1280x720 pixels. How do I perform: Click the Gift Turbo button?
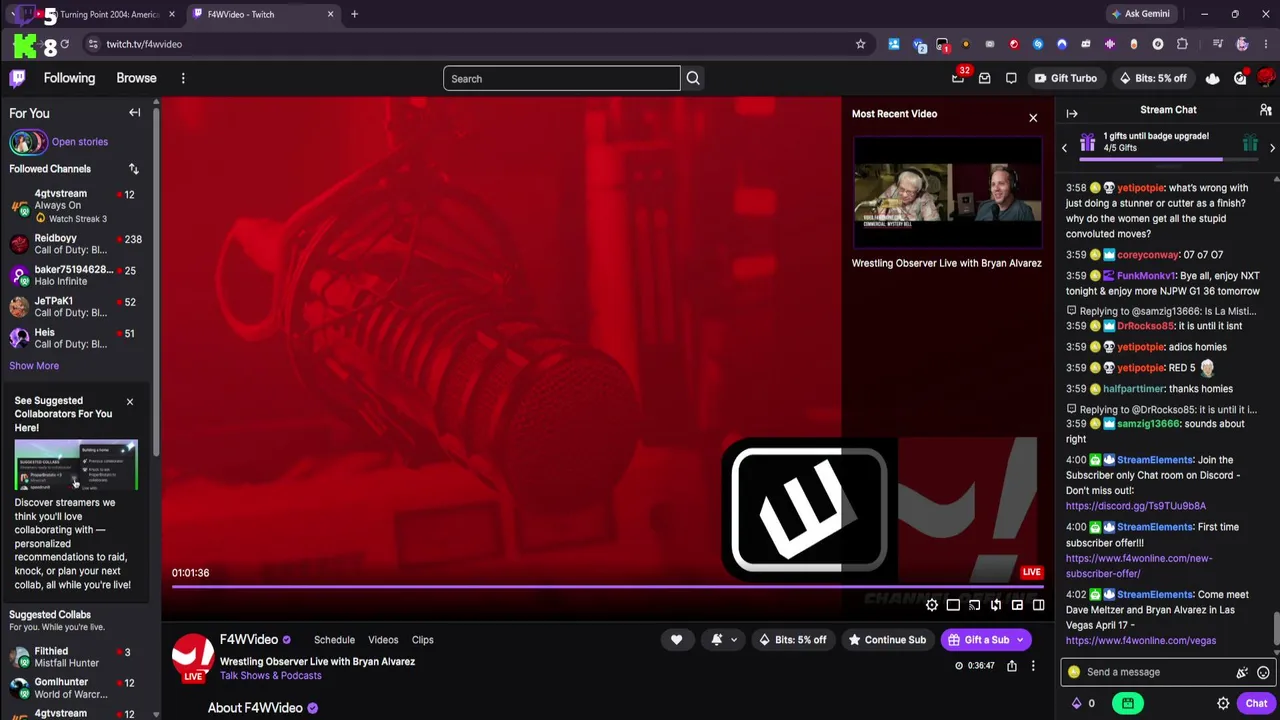tap(1066, 78)
